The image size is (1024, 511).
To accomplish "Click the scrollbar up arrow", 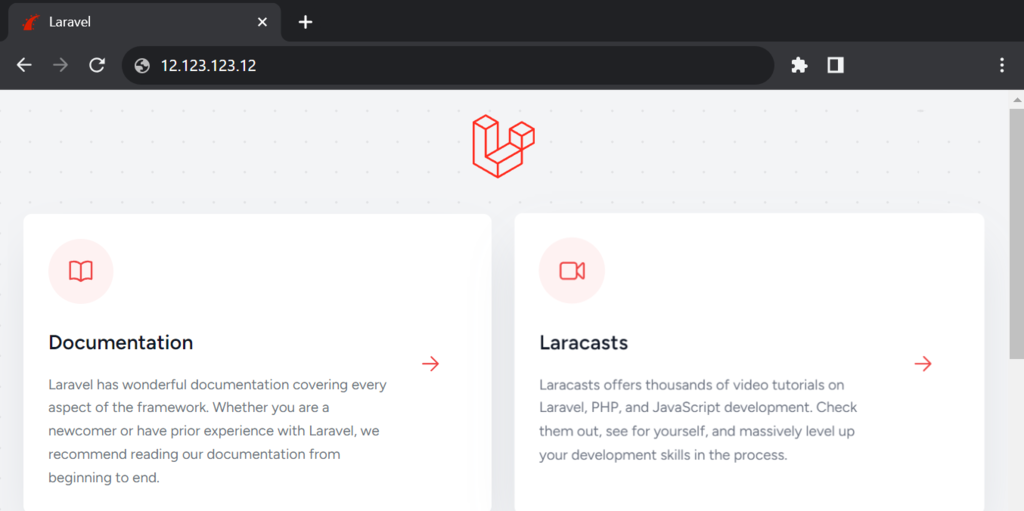I will click(x=1017, y=99).
